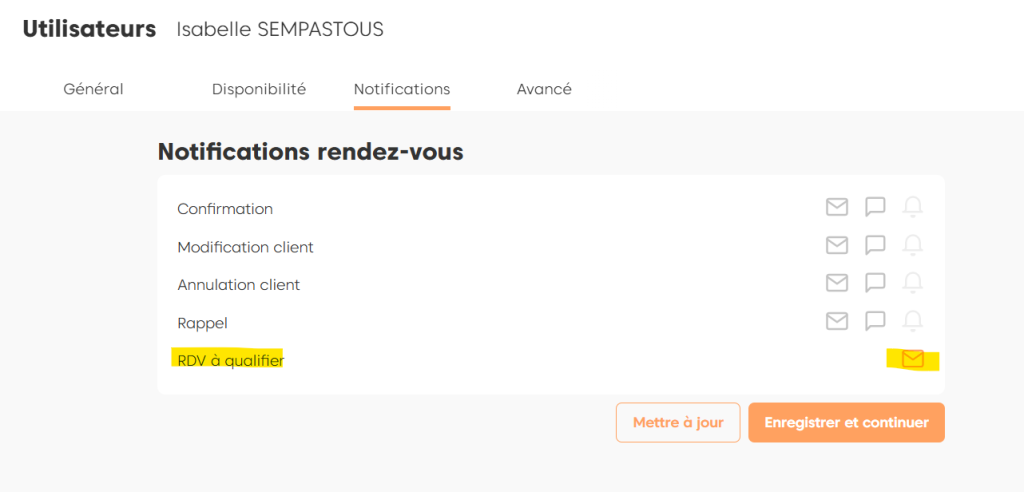This screenshot has height=492, width=1024.
Task: Enable bell notification for Rappel
Action: 912,321
